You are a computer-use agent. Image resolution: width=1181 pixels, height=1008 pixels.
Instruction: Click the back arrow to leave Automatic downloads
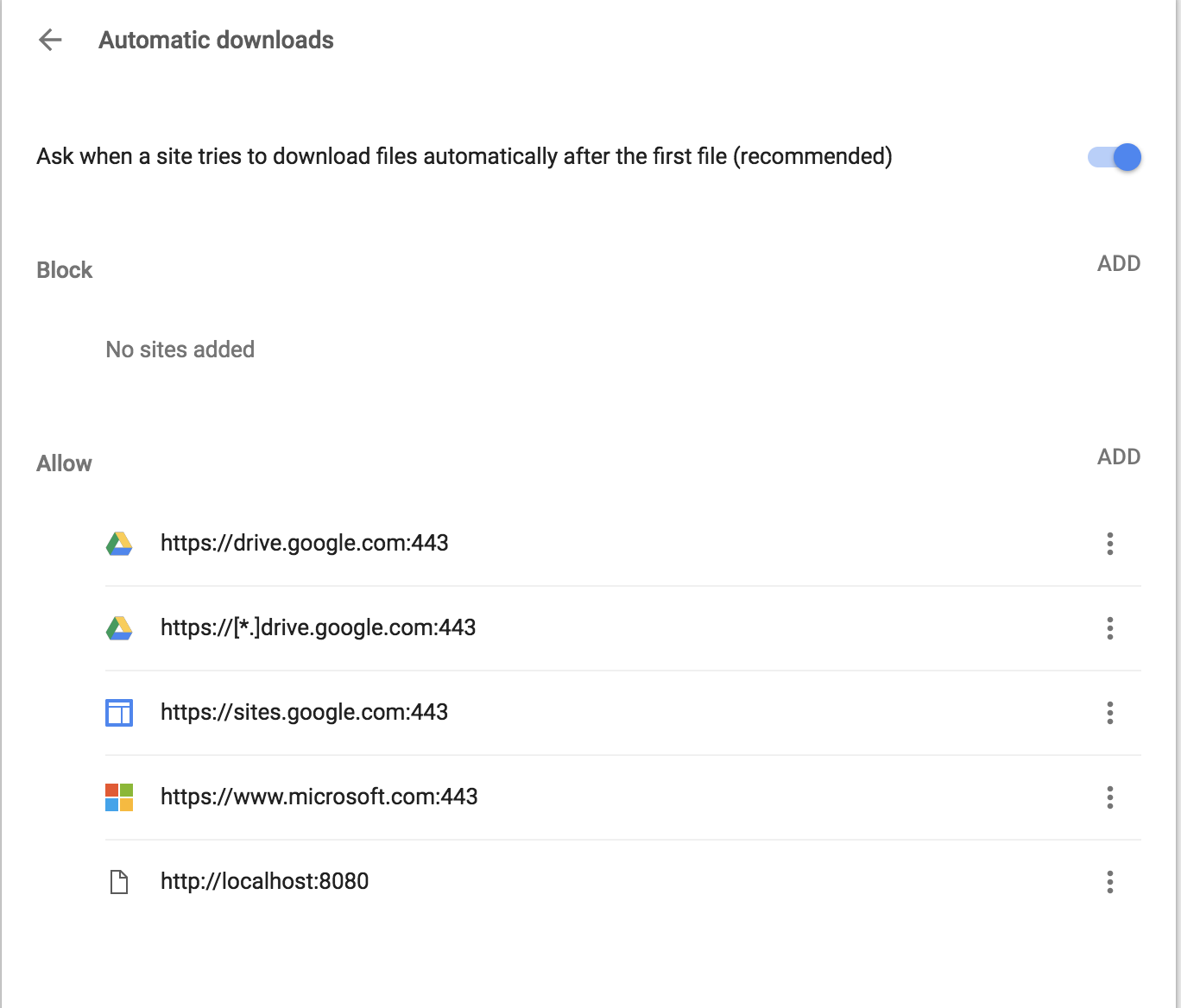(51, 40)
